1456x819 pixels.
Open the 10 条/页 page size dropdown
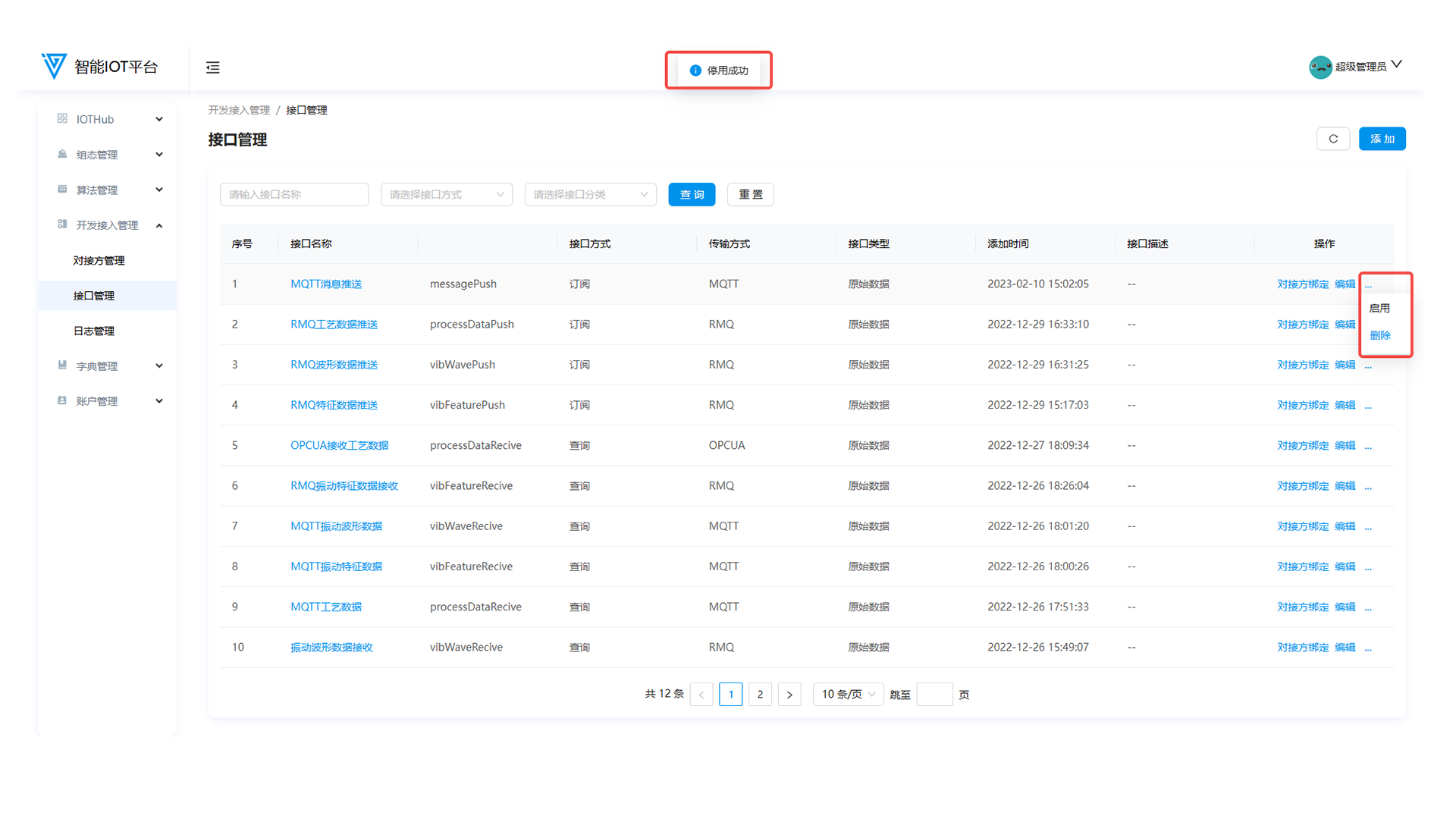coord(848,694)
